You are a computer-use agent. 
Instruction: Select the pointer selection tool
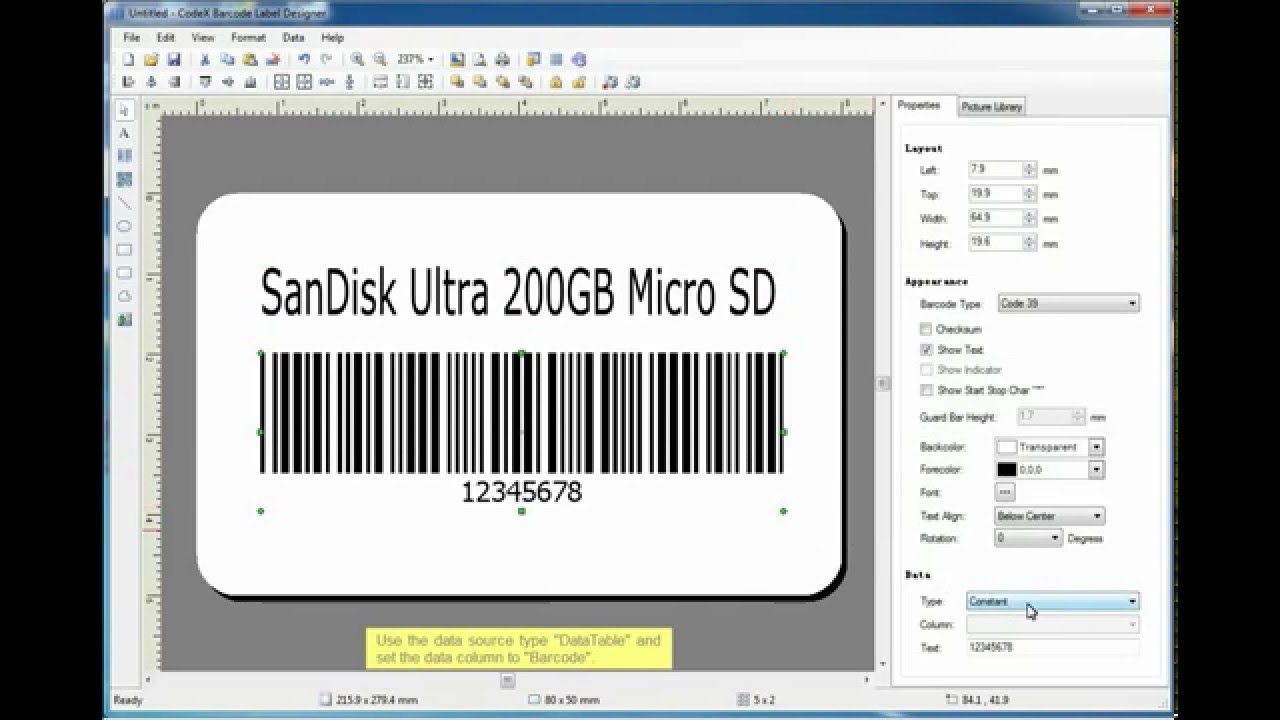(124, 110)
